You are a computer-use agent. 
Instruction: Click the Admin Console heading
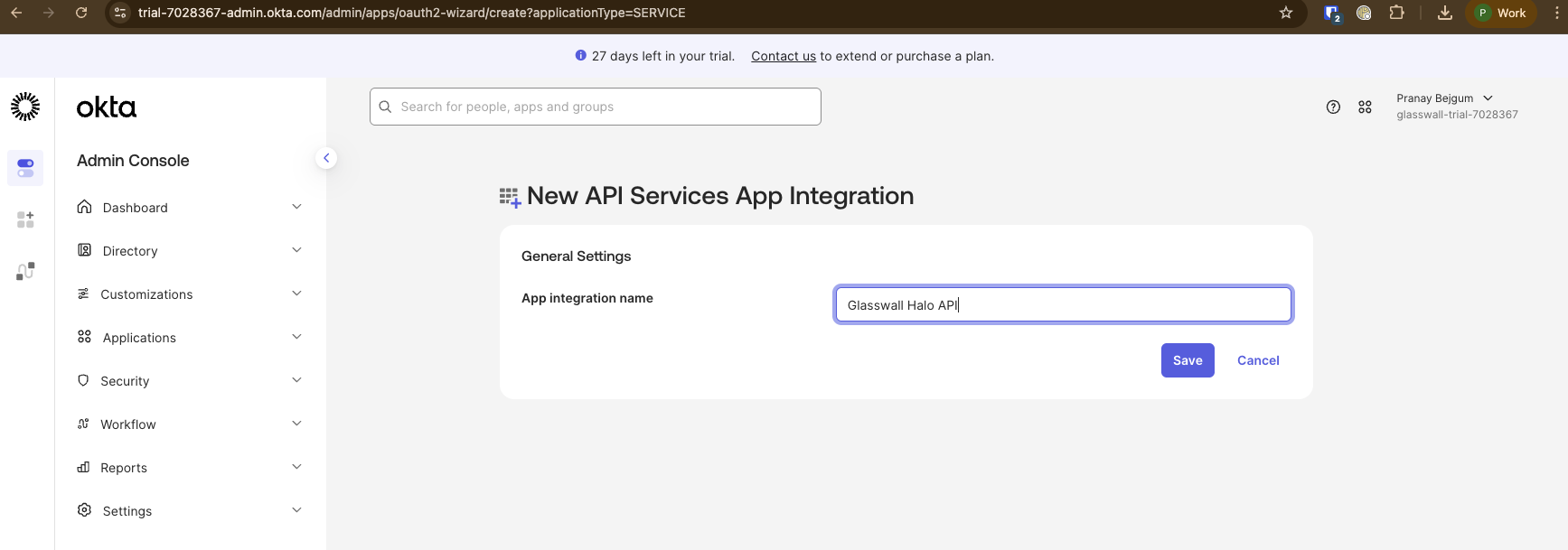(x=133, y=161)
